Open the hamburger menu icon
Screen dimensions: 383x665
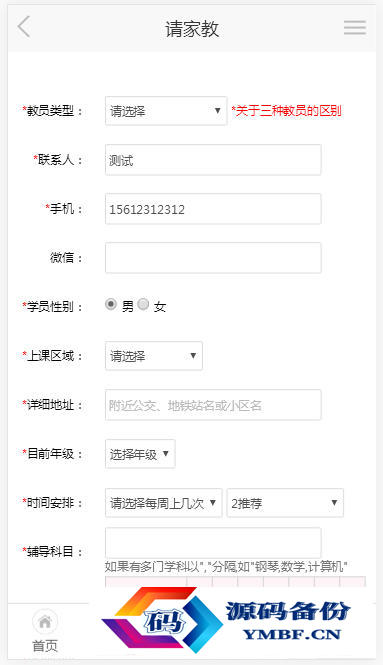tap(355, 27)
